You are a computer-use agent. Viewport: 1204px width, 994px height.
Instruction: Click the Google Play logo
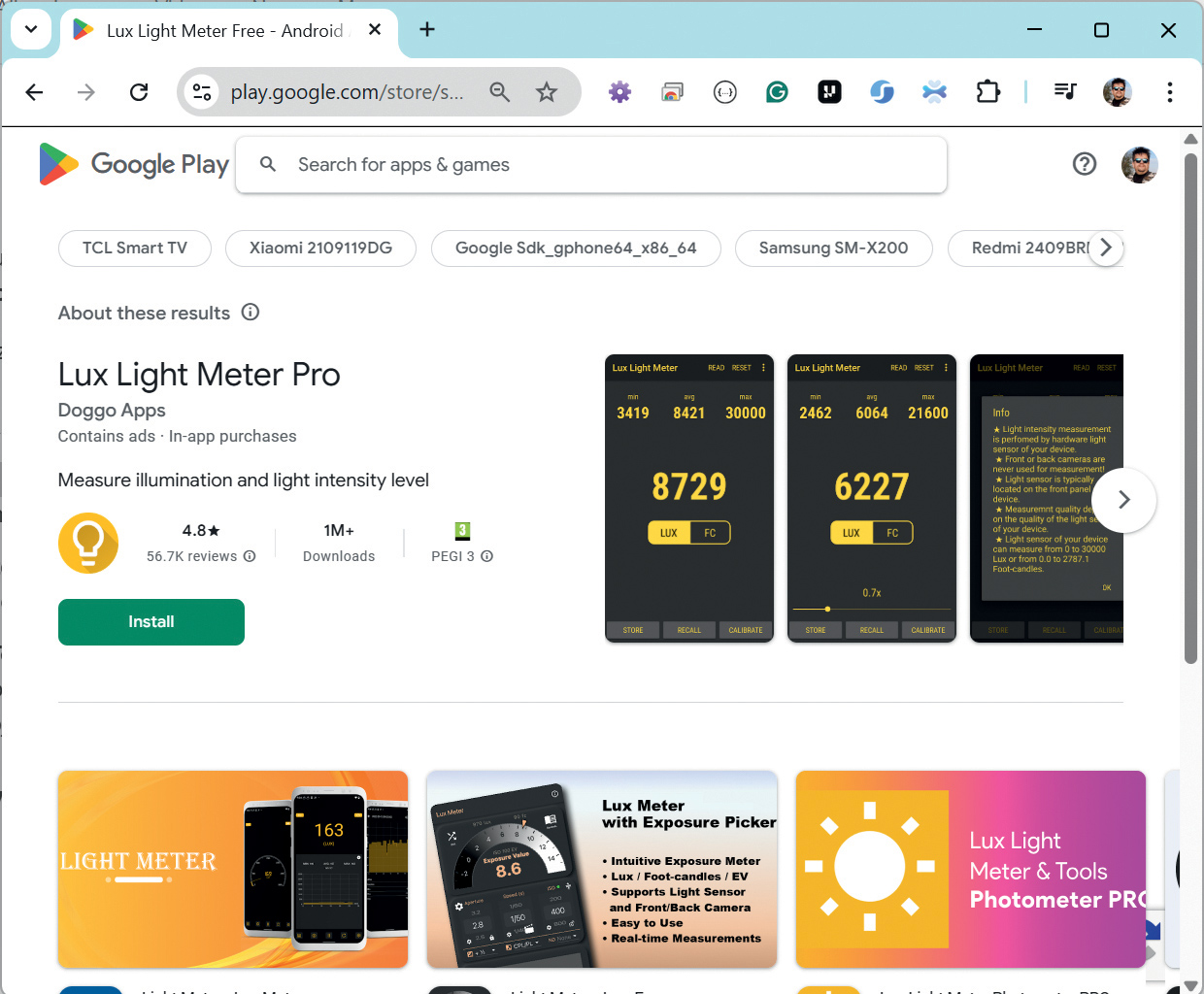[x=134, y=164]
